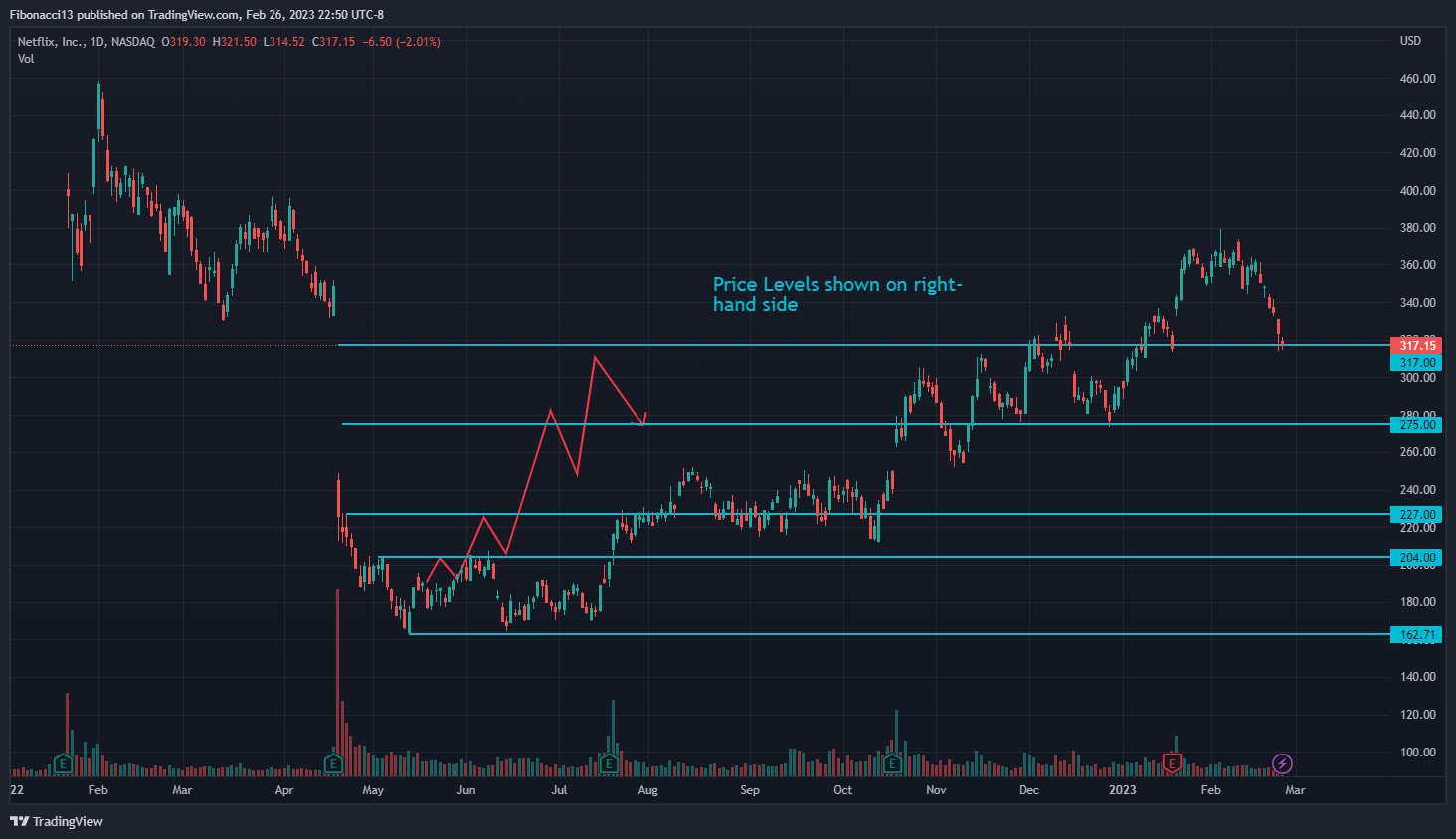Click the purple lightning event icon
The width and height of the screenshot is (1456, 839).
1283,763
